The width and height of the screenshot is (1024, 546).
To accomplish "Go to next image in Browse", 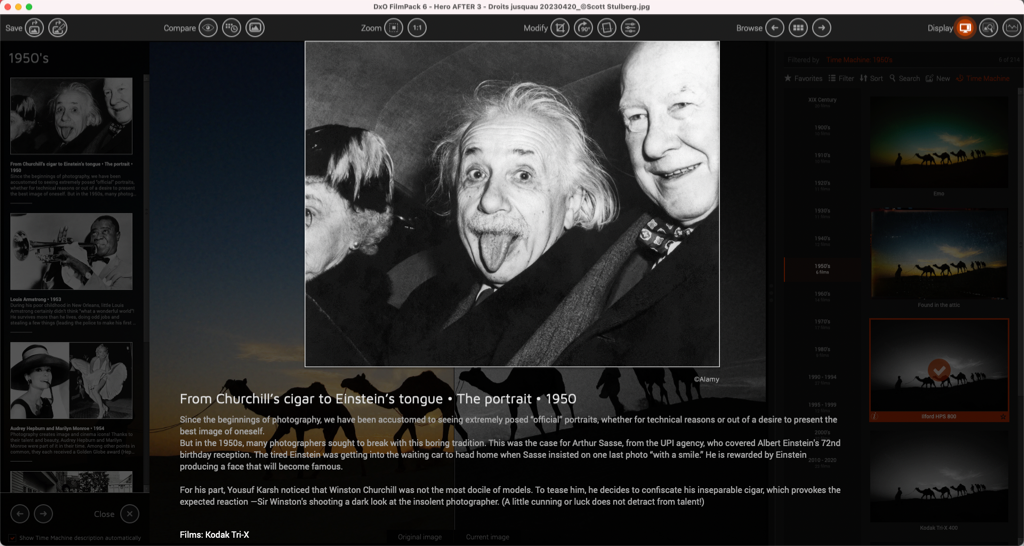I will point(821,28).
